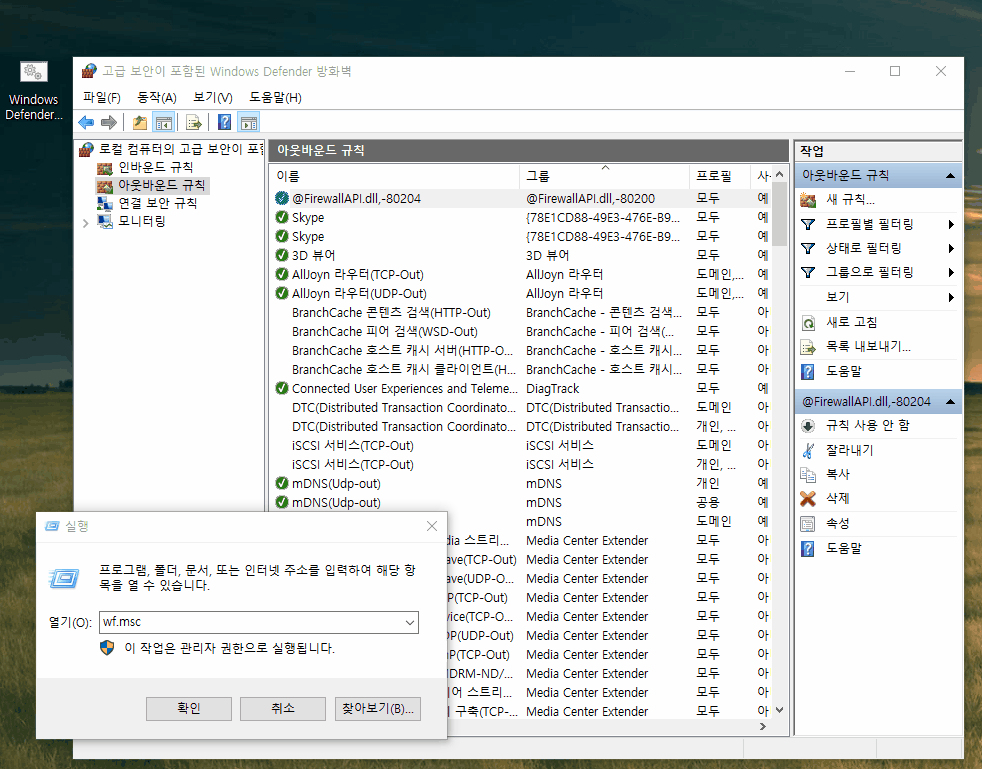Open 그룹으로 필터링 submenu arrow
The height and width of the screenshot is (769, 982).
[x=951, y=272]
